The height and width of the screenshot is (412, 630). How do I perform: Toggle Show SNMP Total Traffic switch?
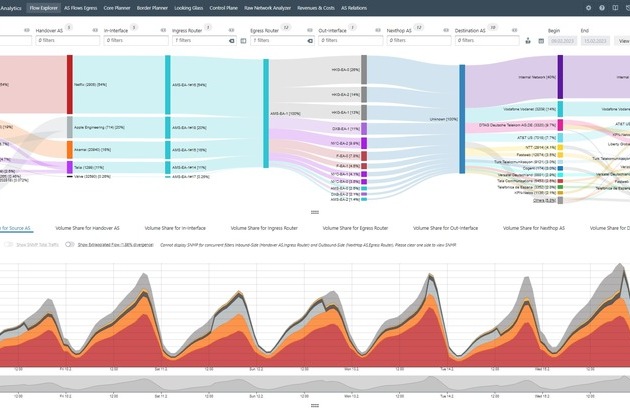tap(8, 244)
